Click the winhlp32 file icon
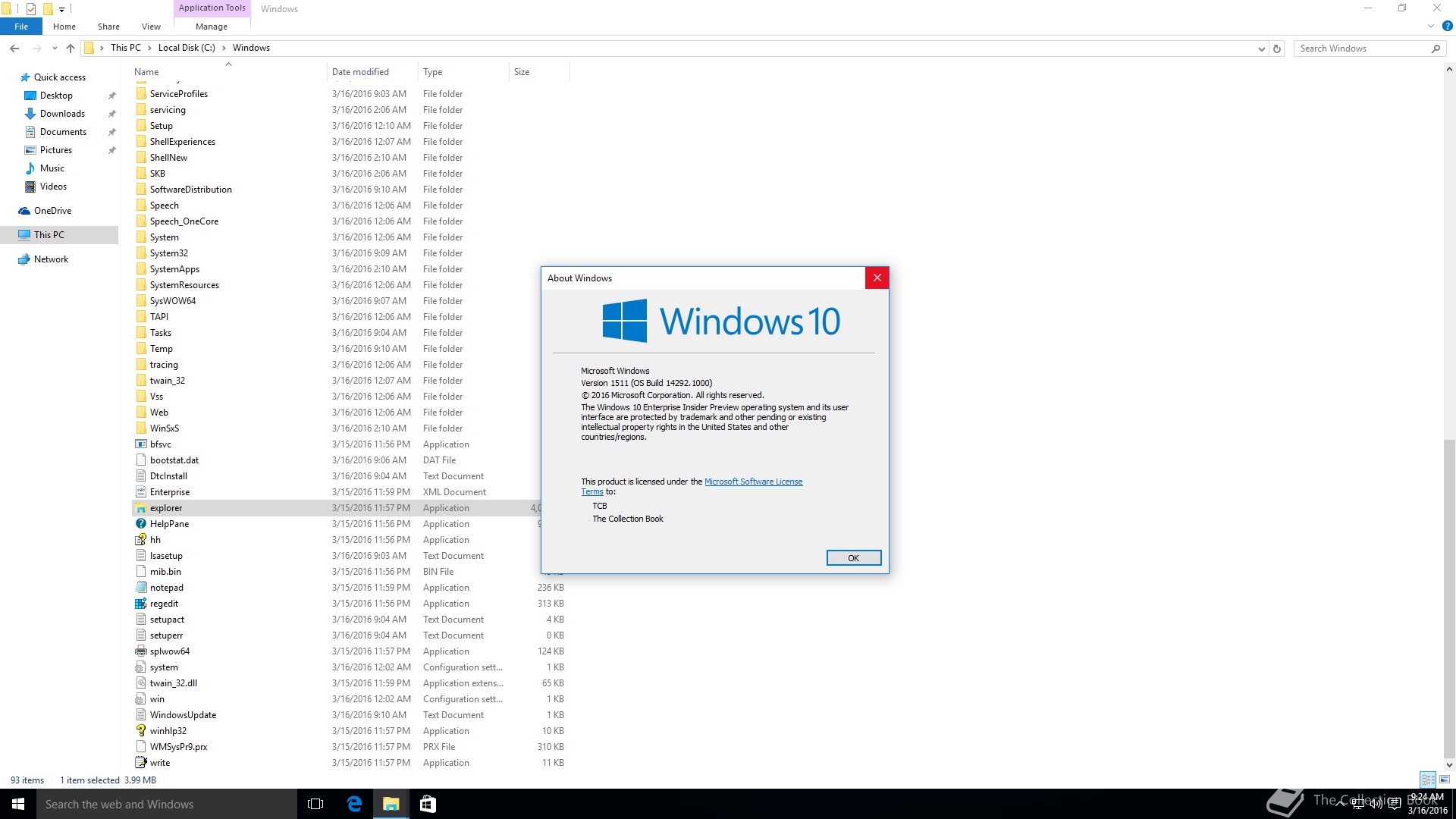 click(x=140, y=731)
